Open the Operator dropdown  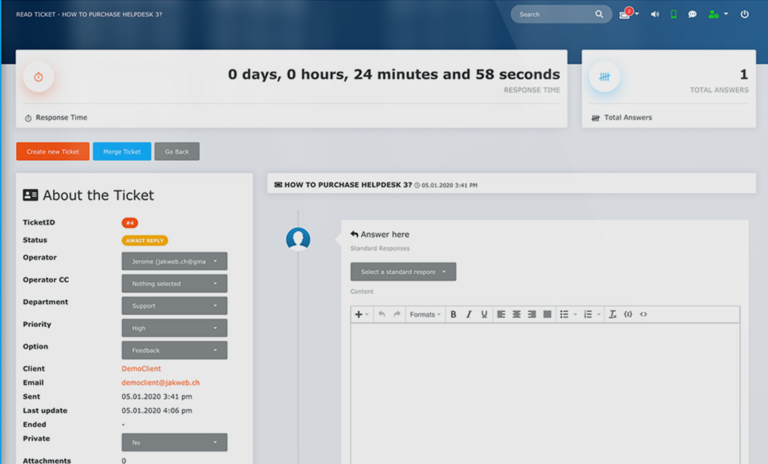(174, 261)
